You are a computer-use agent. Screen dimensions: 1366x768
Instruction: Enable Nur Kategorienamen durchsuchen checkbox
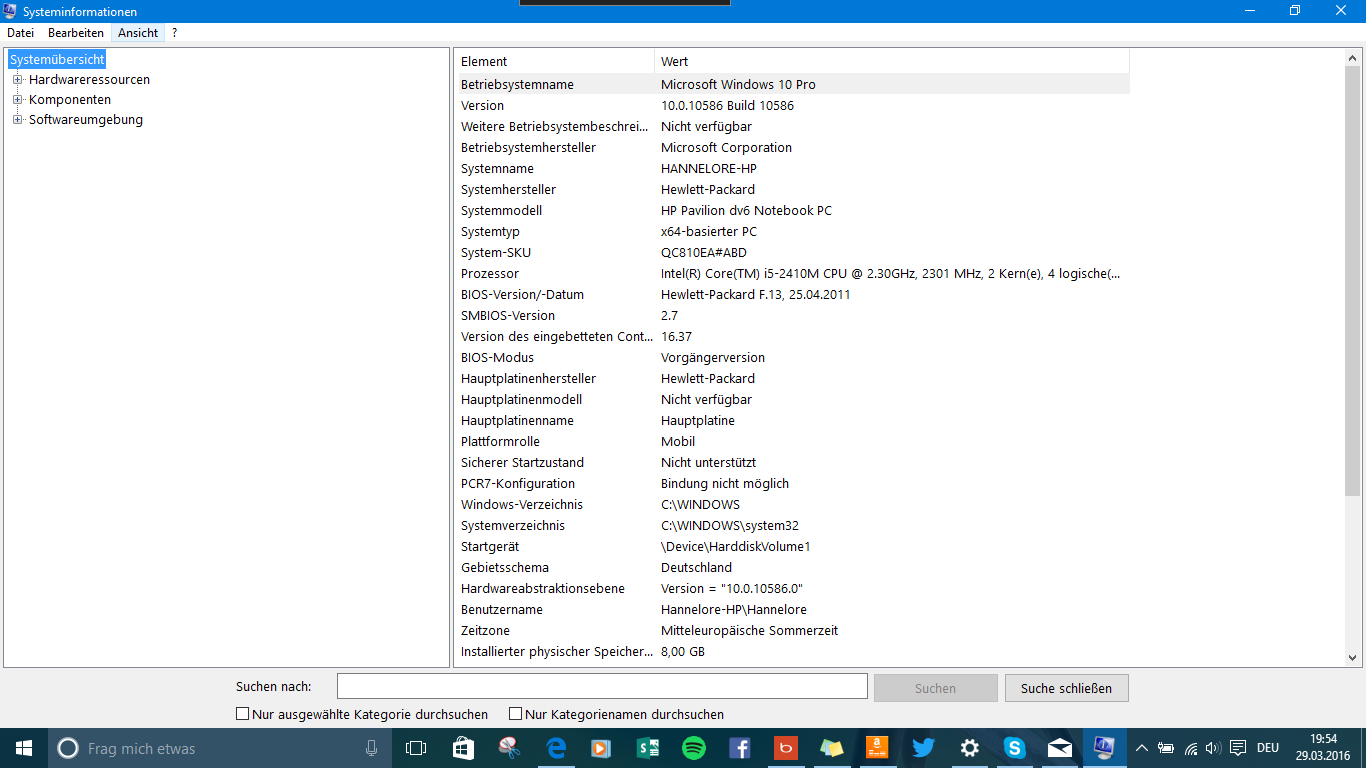(x=516, y=714)
